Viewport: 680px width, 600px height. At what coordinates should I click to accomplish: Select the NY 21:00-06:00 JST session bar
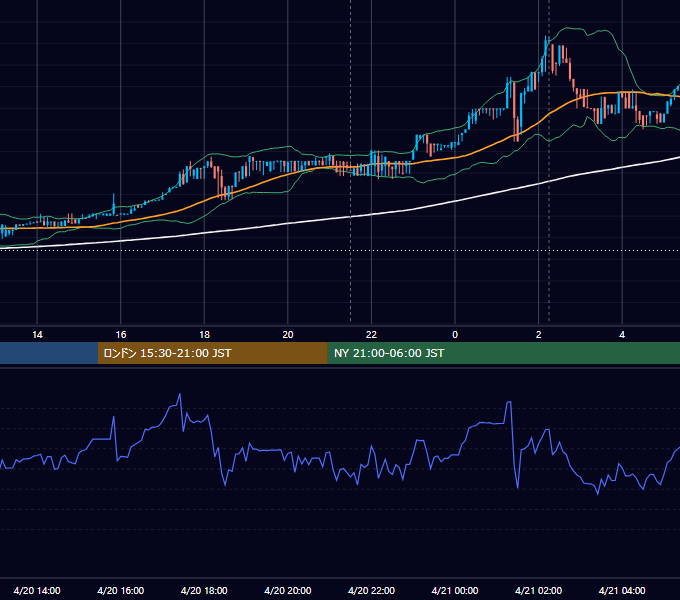[x=503, y=353]
